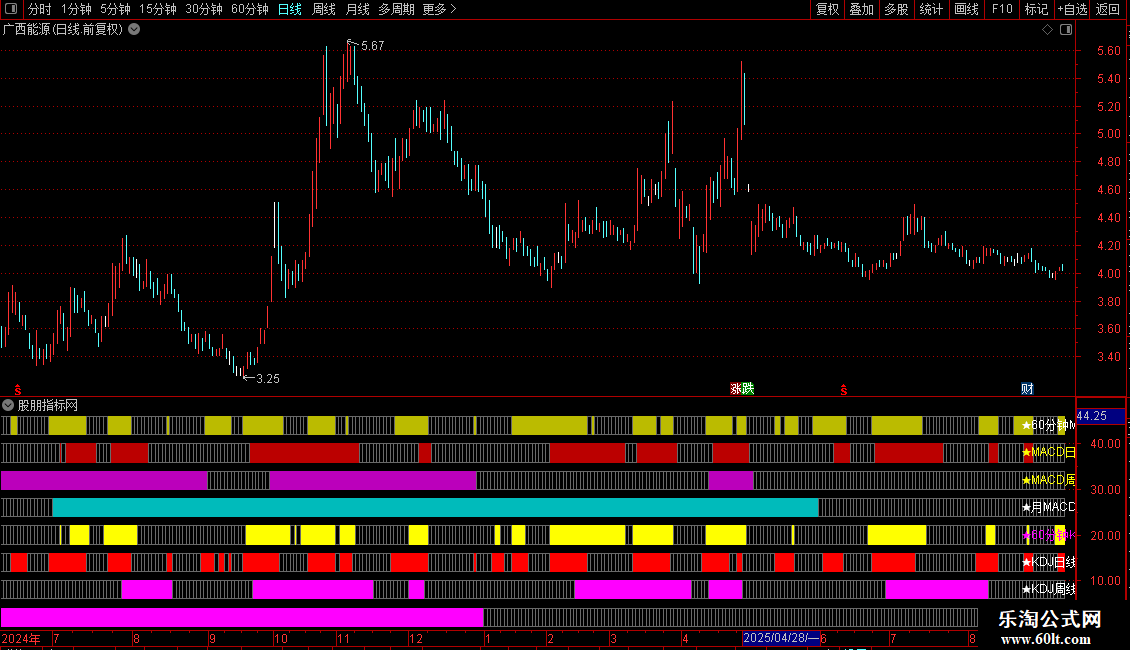Image resolution: width=1130 pixels, height=650 pixels.
Task: Open the 多周期 multi-period view
Action: point(396,9)
